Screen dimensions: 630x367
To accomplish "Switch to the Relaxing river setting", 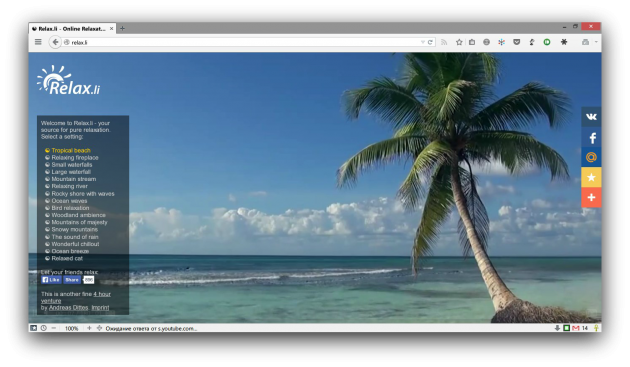I will tap(70, 187).
